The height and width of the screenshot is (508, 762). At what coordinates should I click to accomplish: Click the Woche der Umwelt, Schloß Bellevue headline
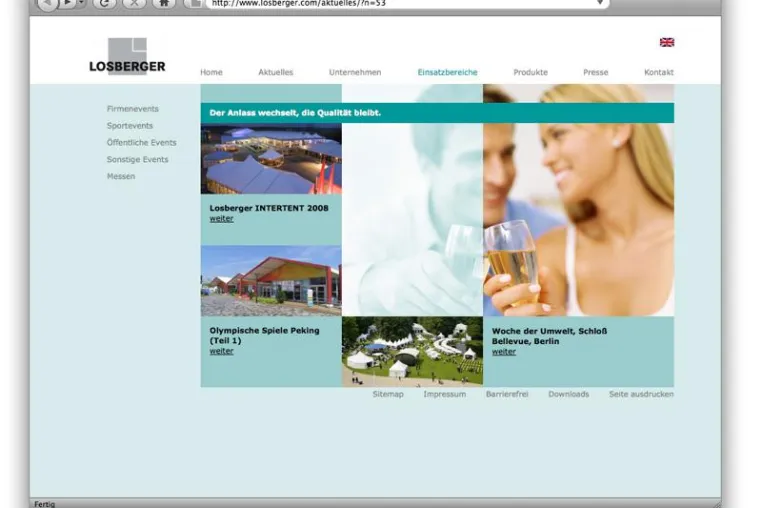point(549,336)
